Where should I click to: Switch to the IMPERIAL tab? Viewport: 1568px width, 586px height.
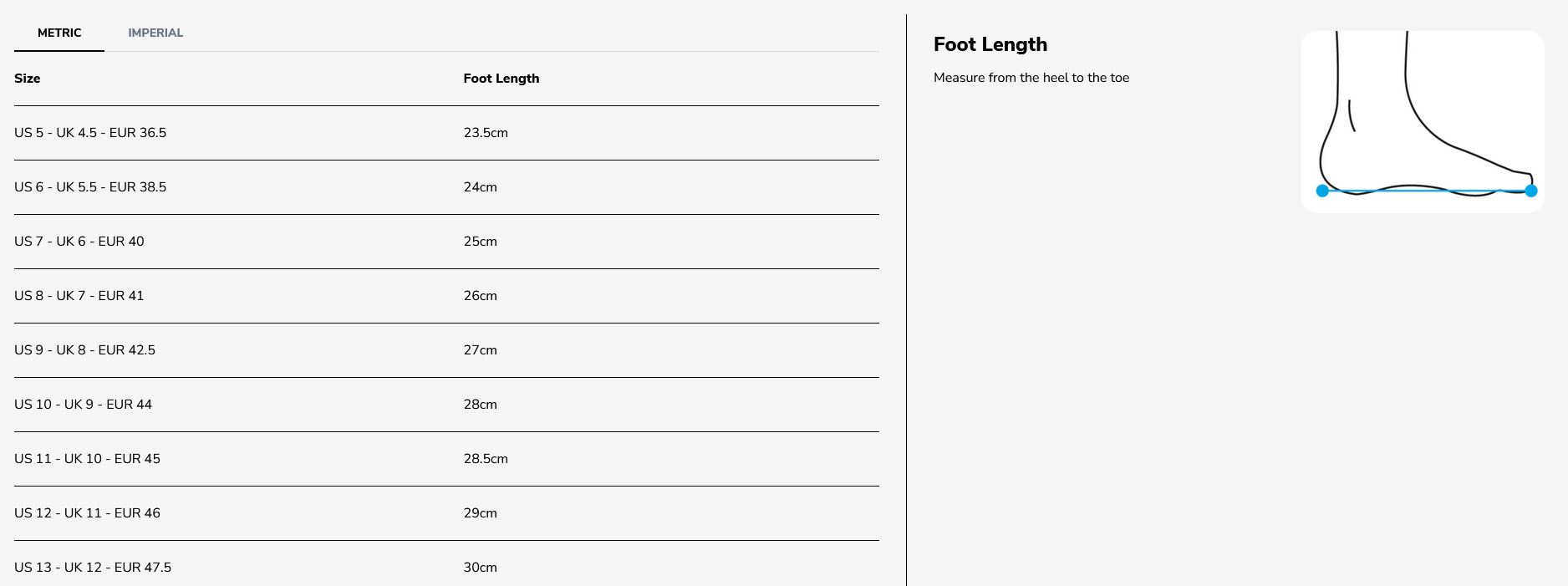tap(155, 33)
